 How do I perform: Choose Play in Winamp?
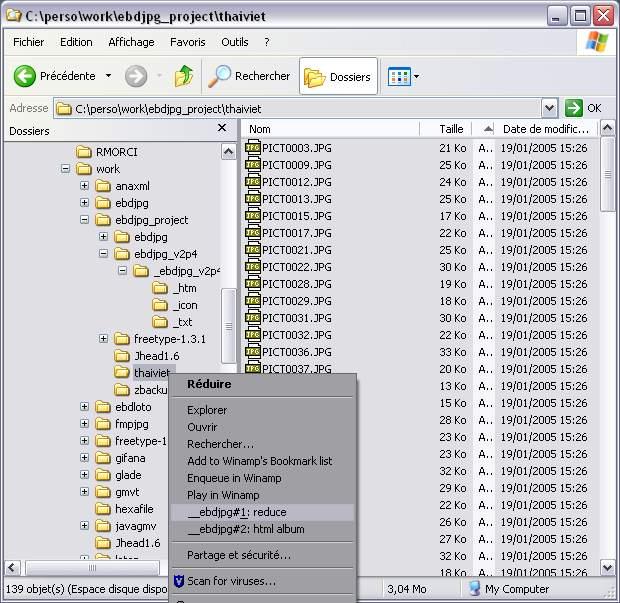click(x=263, y=495)
